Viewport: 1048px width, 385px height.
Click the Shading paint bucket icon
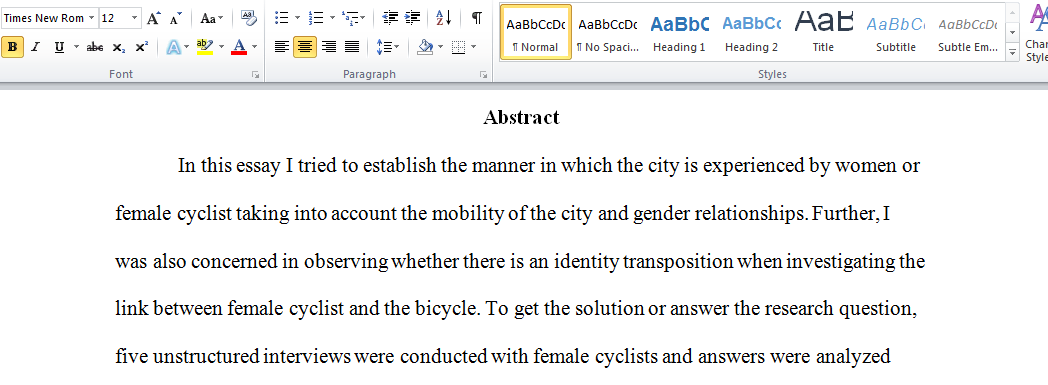[425, 47]
